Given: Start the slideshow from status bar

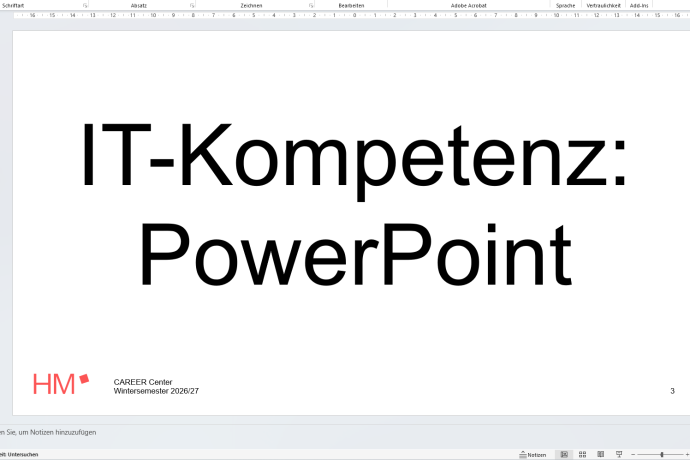Looking at the screenshot, I should [x=619, y=454].
